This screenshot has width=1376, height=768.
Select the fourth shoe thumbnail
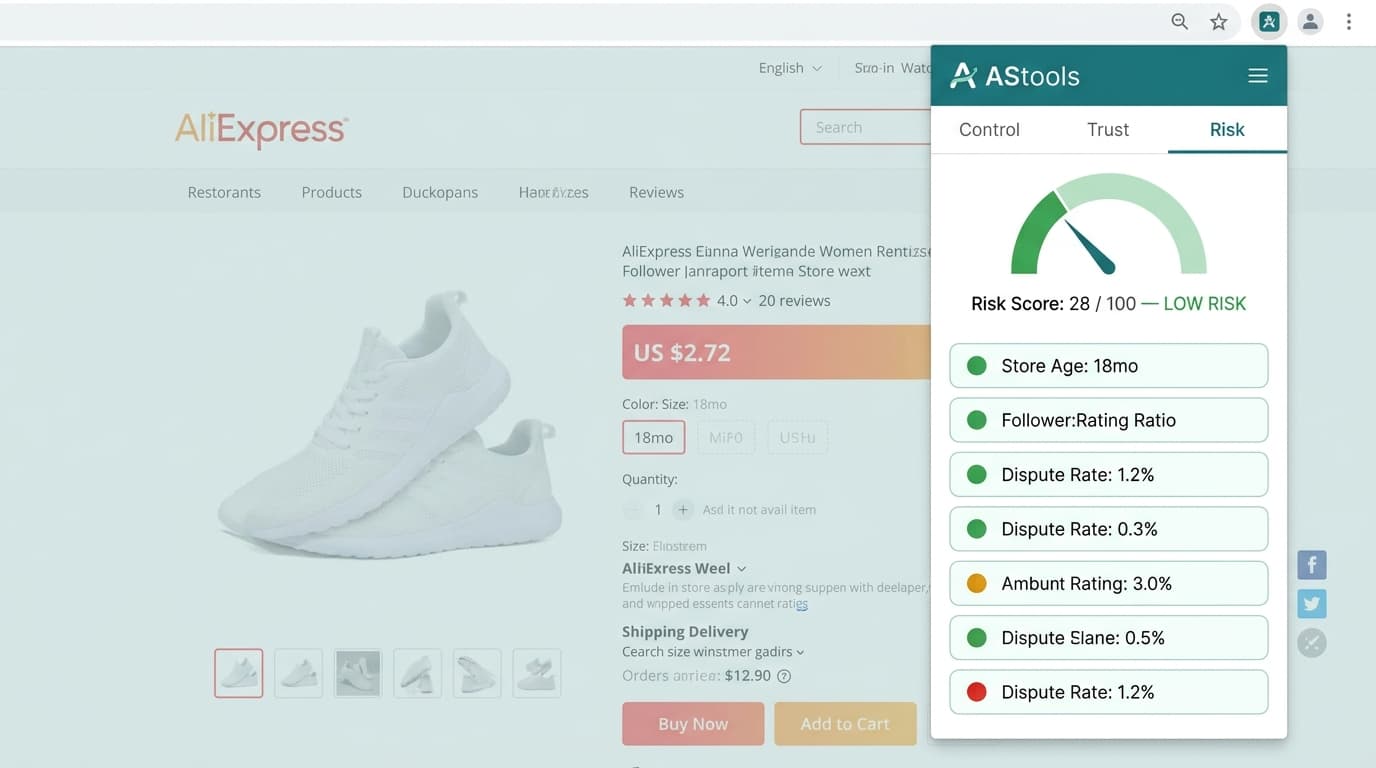tap(417, 673)
